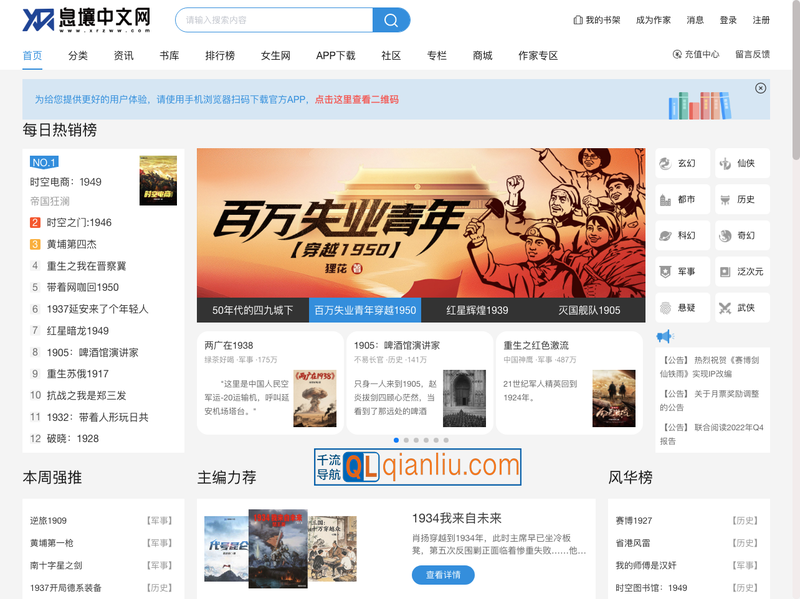The image size is (800, 599).
Task: Open the 仙侠 category via its icon
Action: coord(725,162)
